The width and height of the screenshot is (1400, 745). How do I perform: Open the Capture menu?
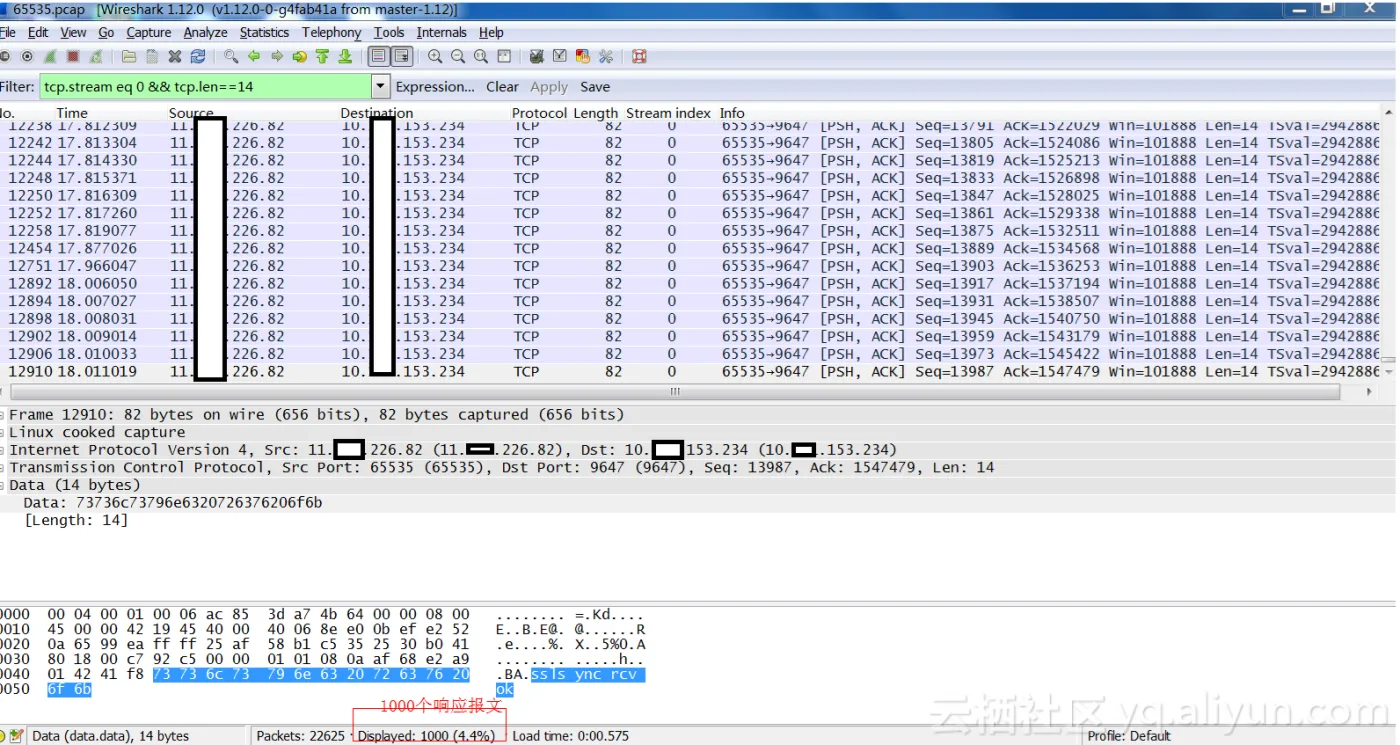pyautogui.click(x=149, y=32)
